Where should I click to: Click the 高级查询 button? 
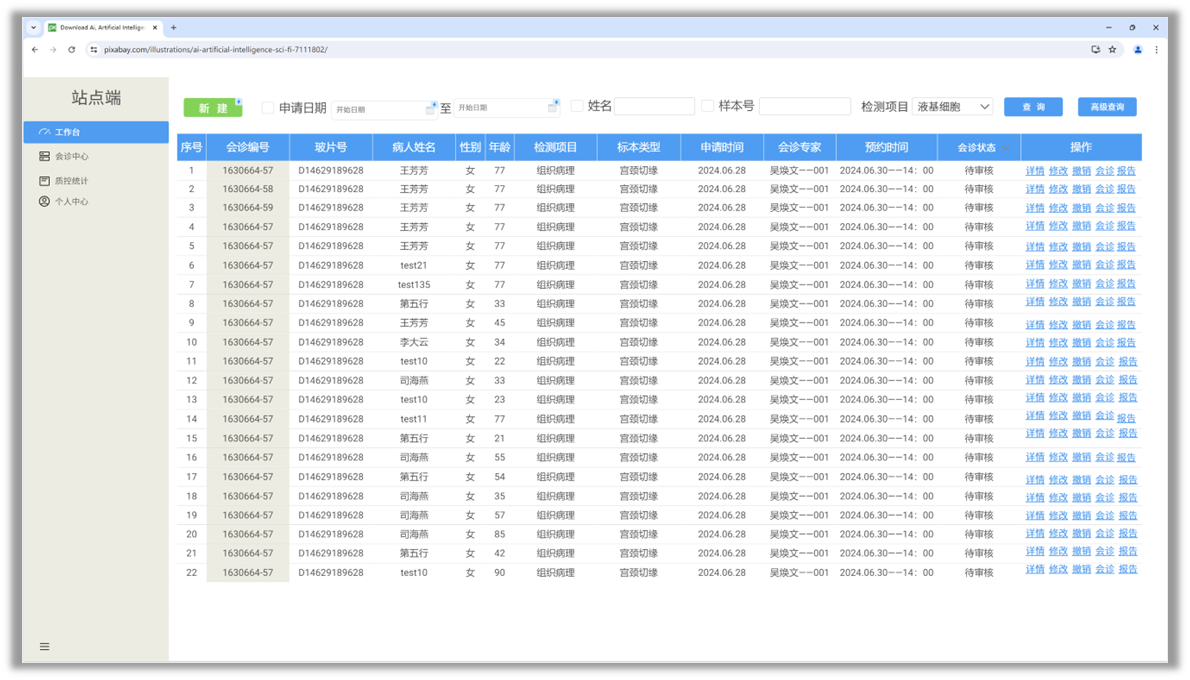1107,107
